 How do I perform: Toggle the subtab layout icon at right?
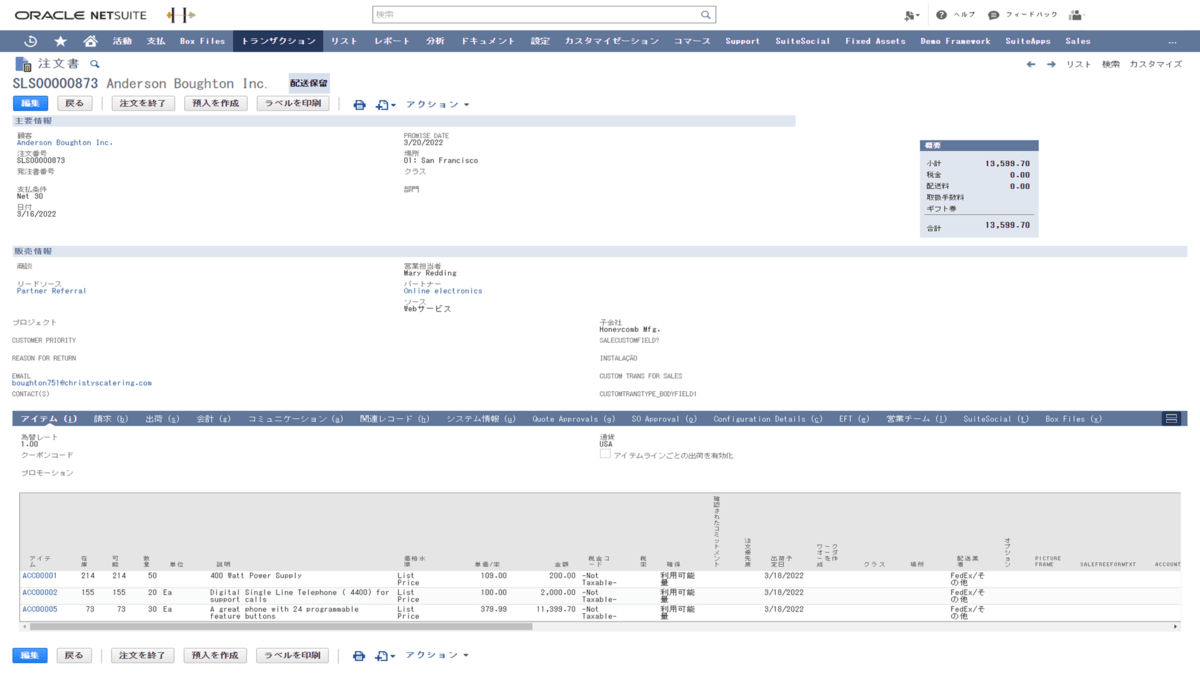(x=1170, y=419)
